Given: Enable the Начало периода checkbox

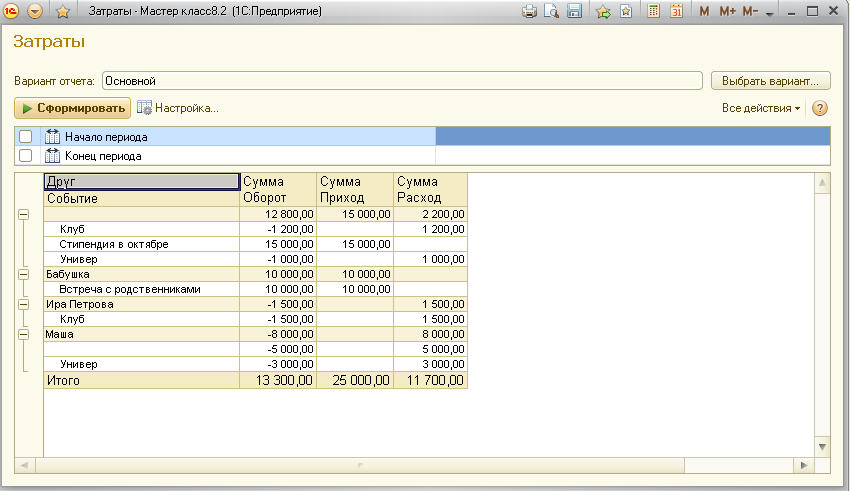Looking at the screenshot, I should coord(26,137).
